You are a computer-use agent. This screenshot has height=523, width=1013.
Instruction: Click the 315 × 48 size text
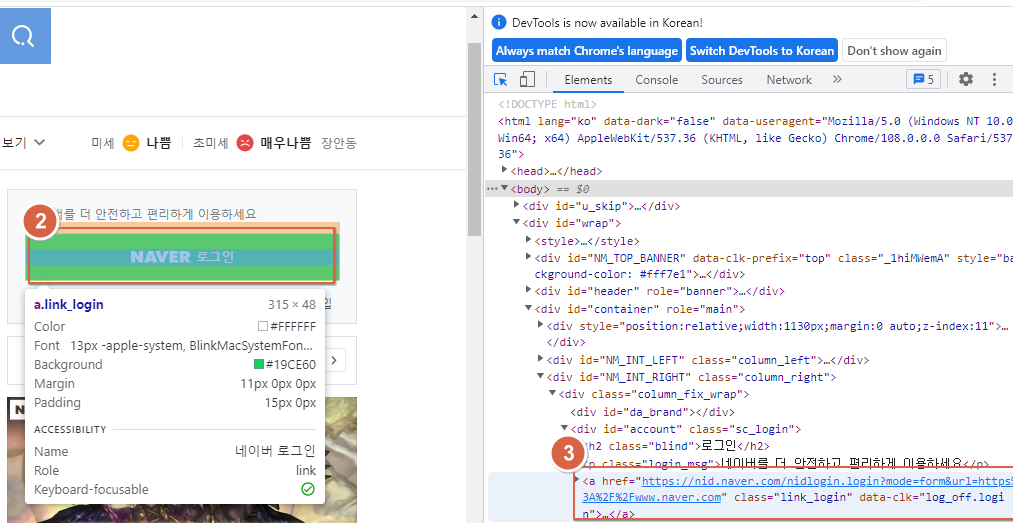(x=292, y=304)
